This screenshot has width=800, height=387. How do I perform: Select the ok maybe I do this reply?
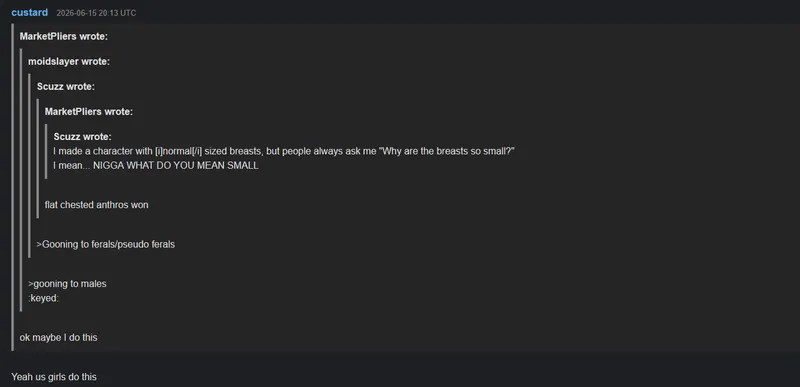(58, 338)
